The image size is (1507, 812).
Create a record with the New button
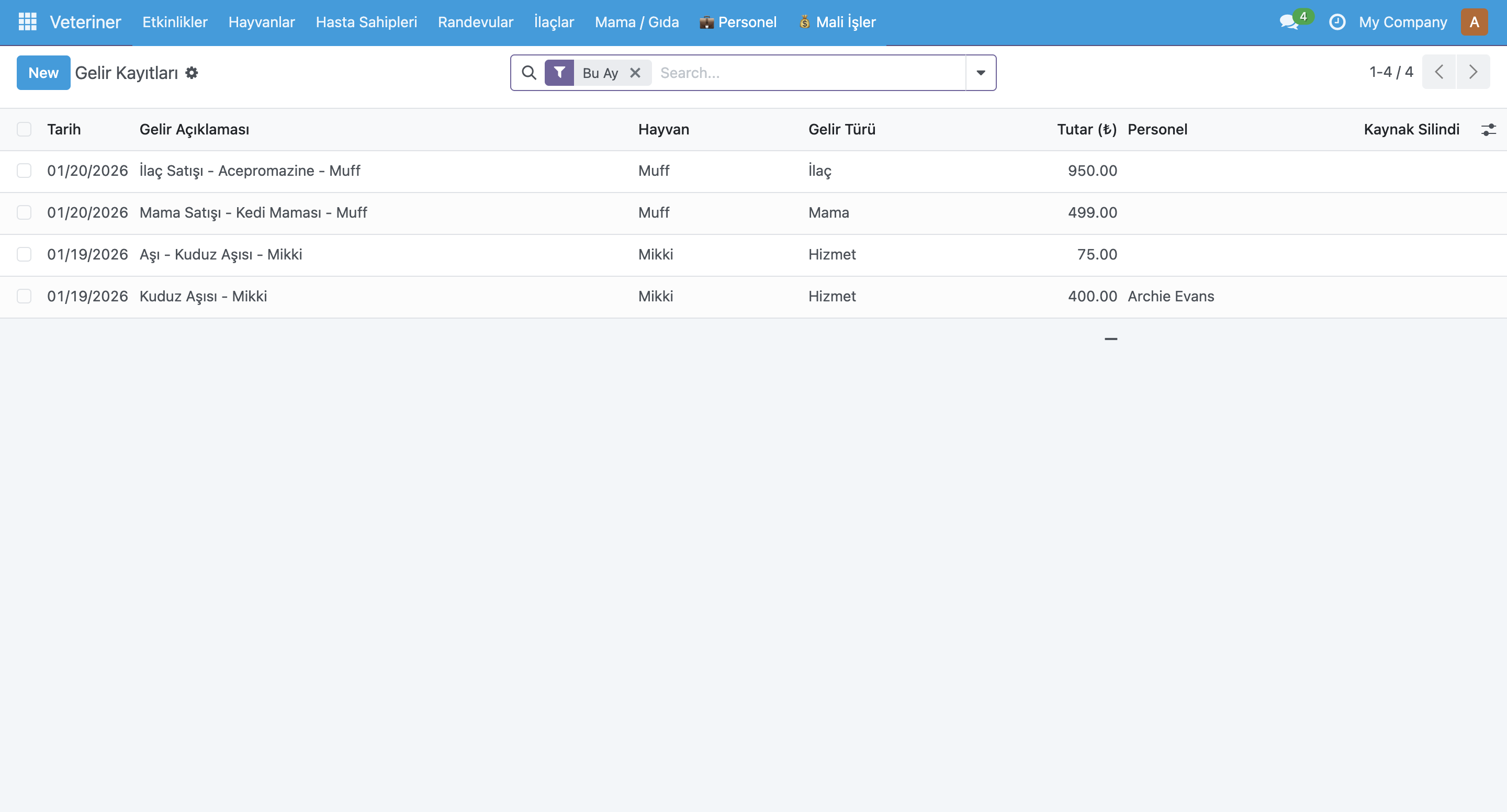(43, 73)
